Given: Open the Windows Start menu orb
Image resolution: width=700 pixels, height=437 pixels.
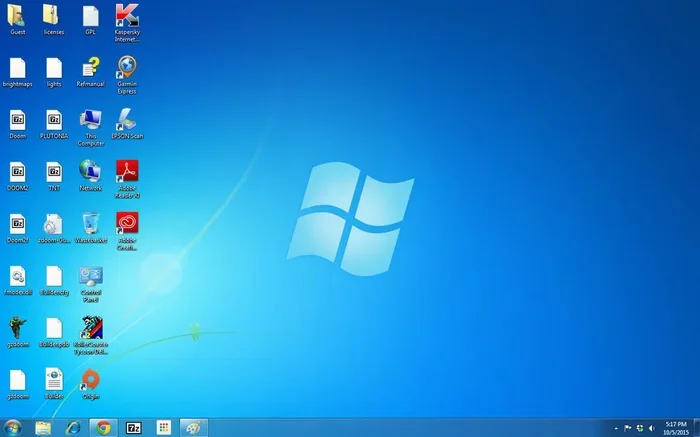Looking at the screenshot, I should click(x=12, y=428).
